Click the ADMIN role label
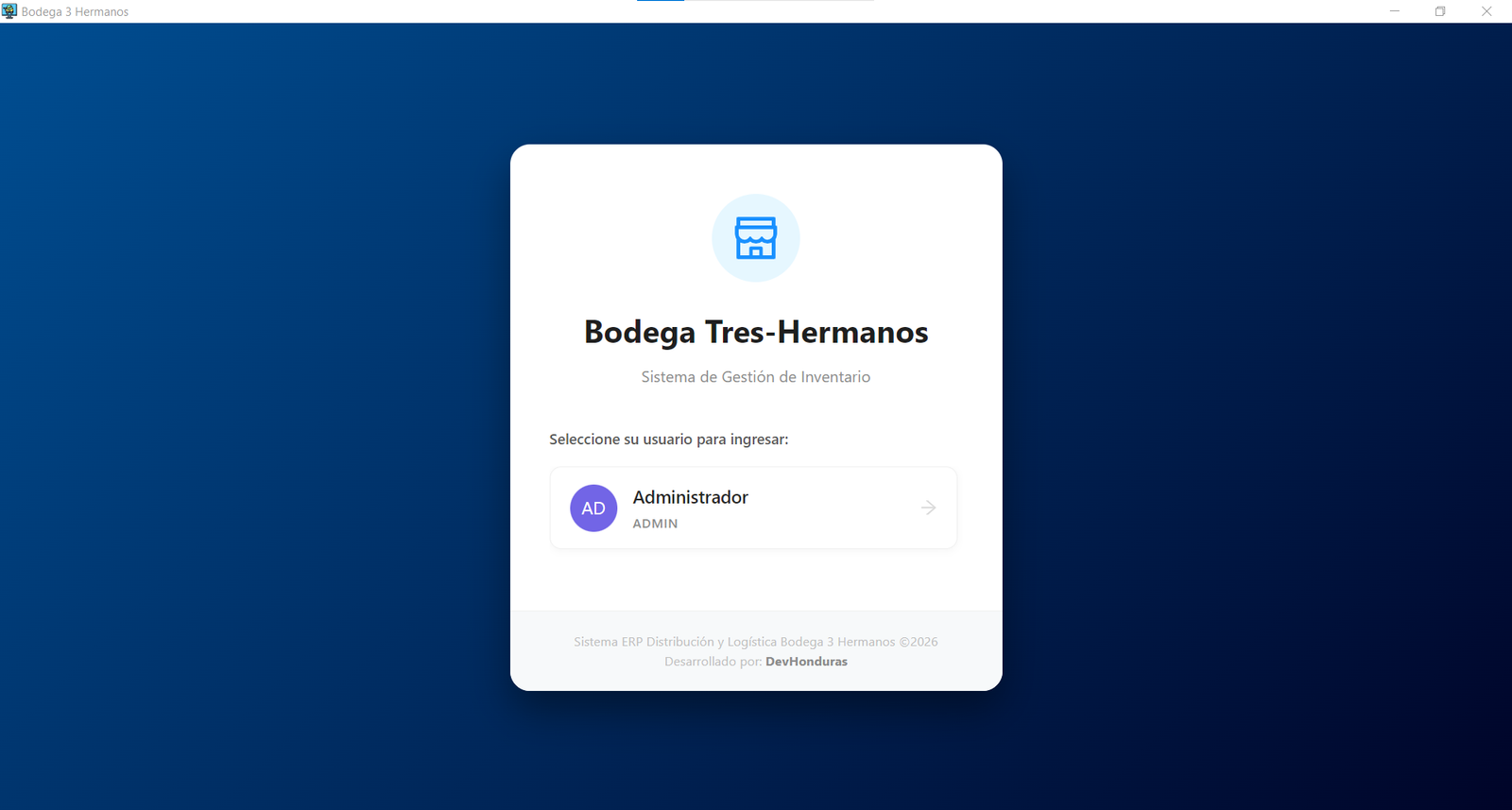1512x810 pixels. click(655, 524)
